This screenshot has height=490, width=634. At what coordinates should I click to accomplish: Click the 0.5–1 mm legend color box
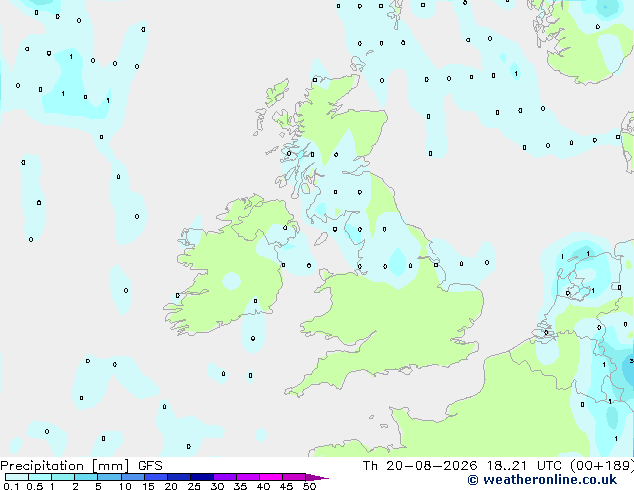coord(40,477)
